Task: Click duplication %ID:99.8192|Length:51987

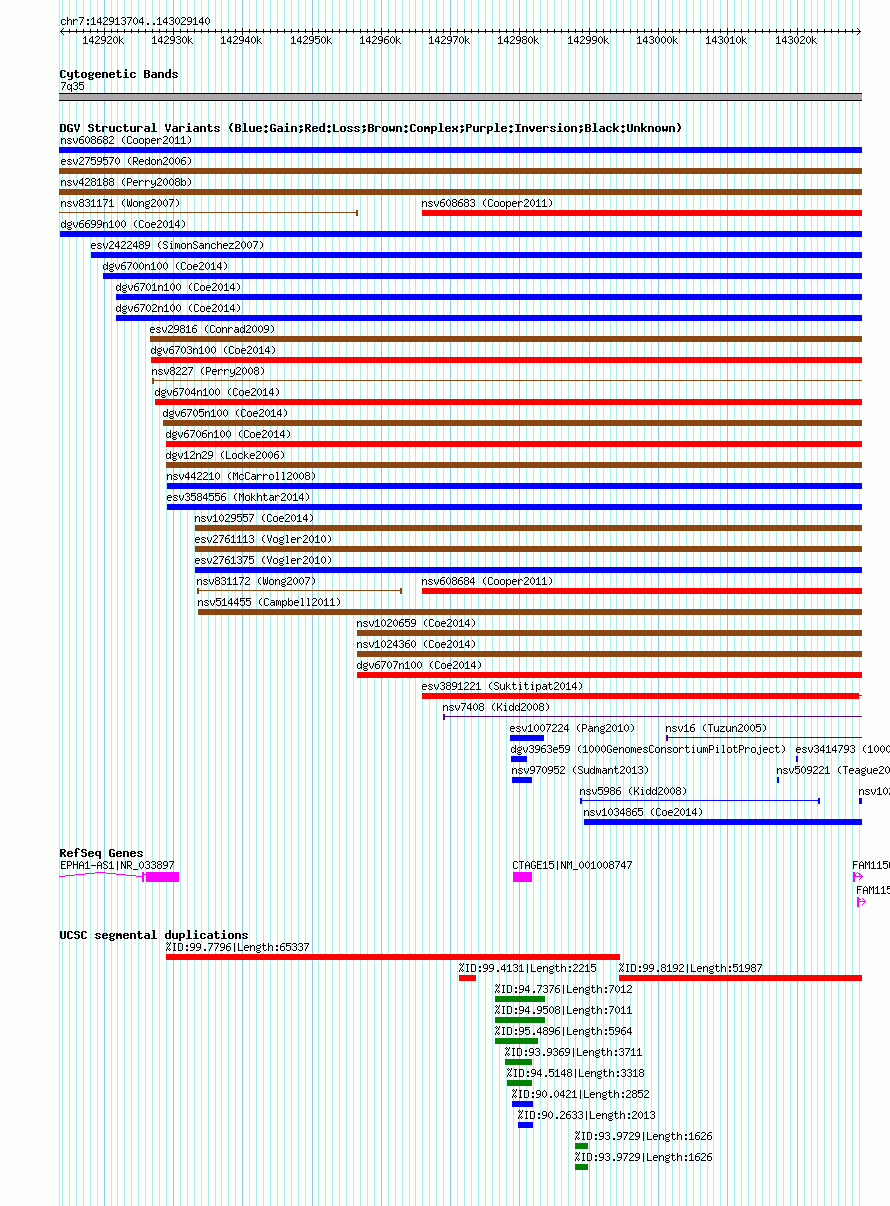Action: click(x=690, y=968)
